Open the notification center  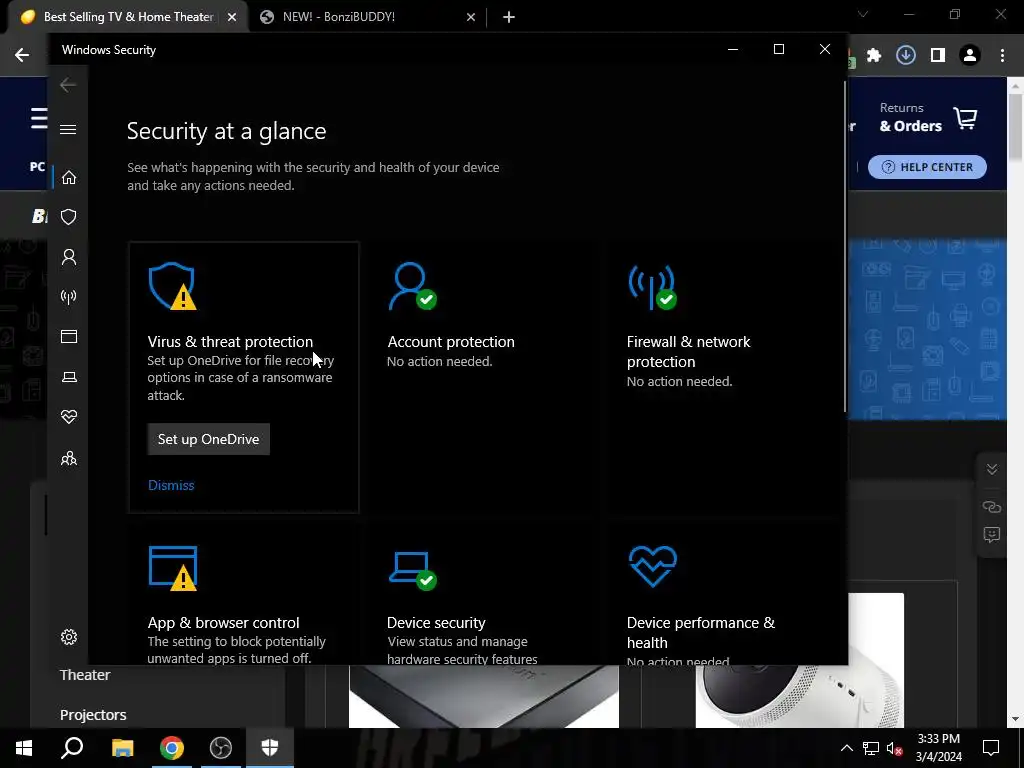pos(991,748)
